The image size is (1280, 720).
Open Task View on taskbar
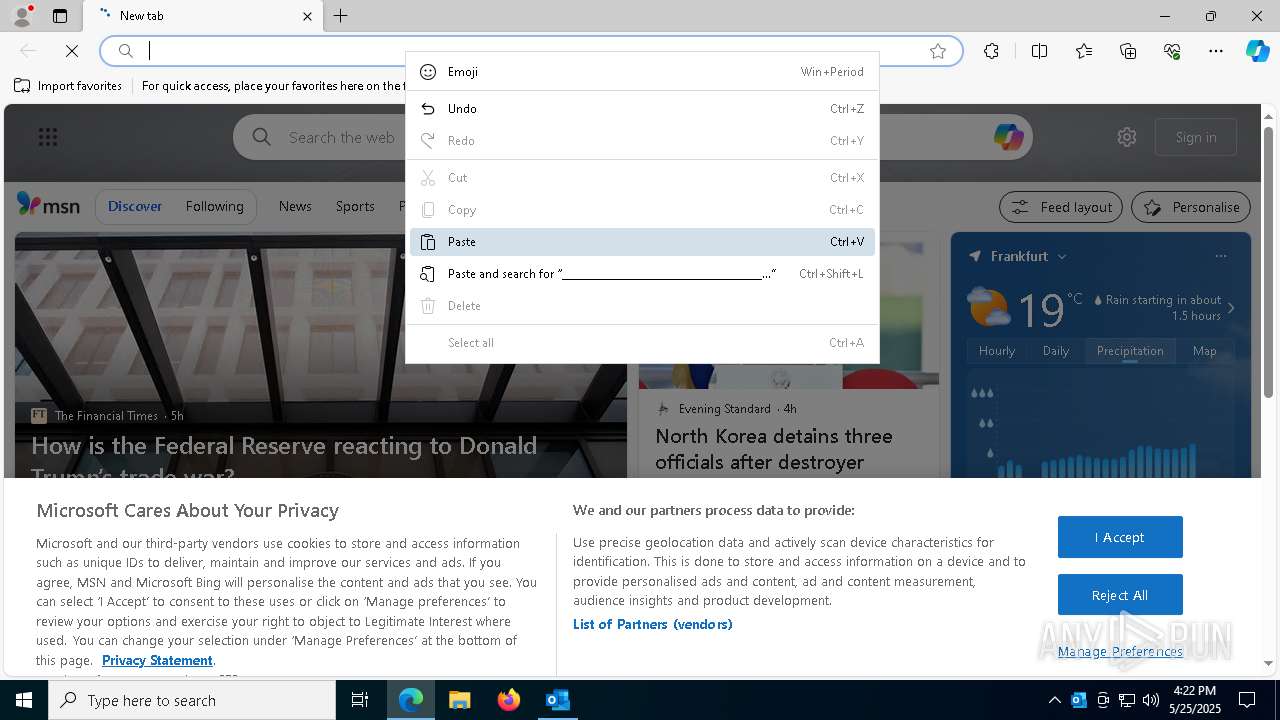click(x=360, y=700)
